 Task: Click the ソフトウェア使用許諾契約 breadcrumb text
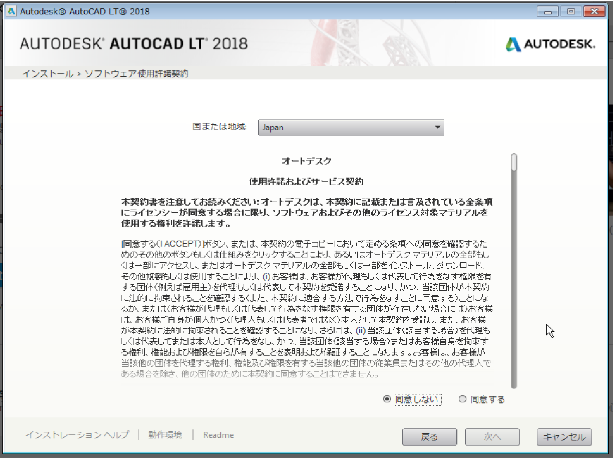(136, 73)
